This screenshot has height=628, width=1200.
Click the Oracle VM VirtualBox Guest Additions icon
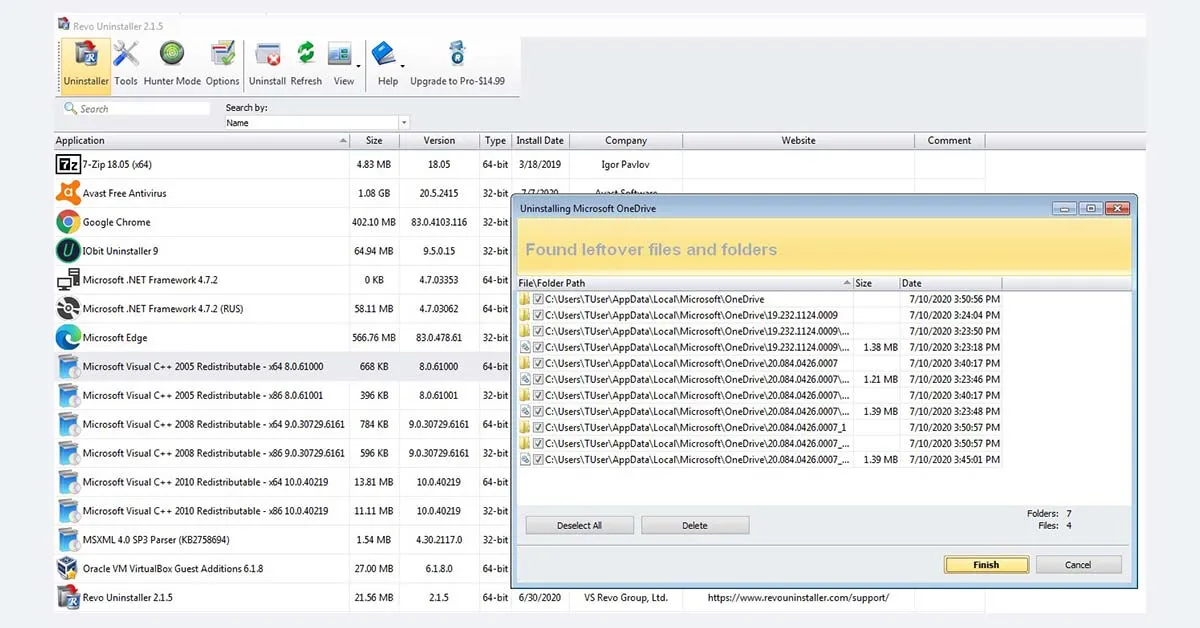tap(68, 569)
